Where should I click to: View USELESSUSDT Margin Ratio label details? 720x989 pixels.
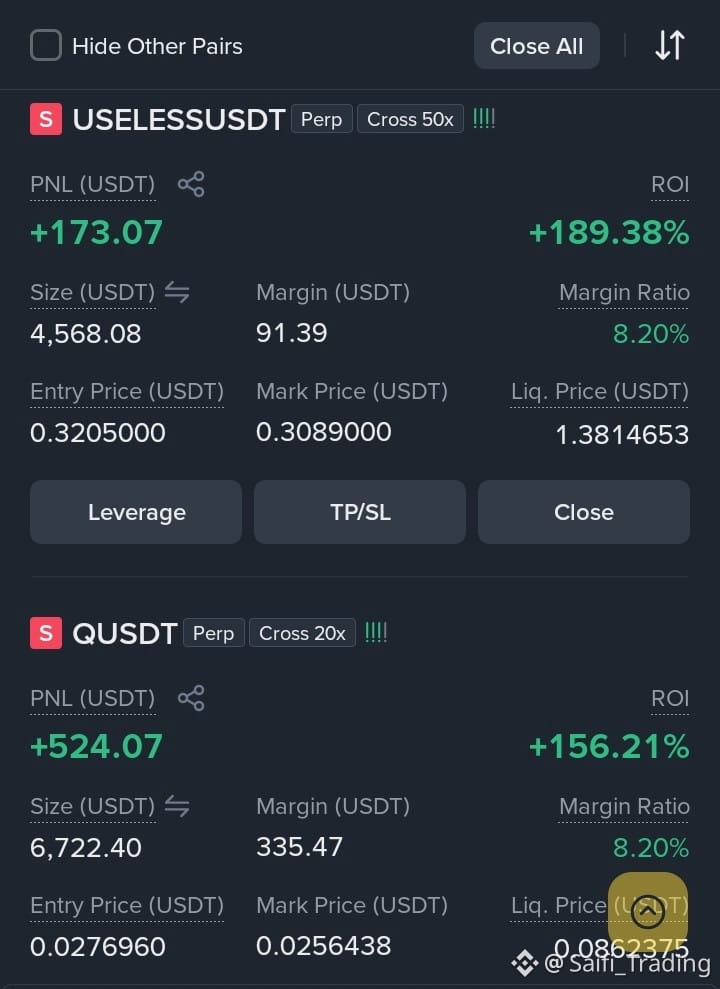click(x=624, y=293)
